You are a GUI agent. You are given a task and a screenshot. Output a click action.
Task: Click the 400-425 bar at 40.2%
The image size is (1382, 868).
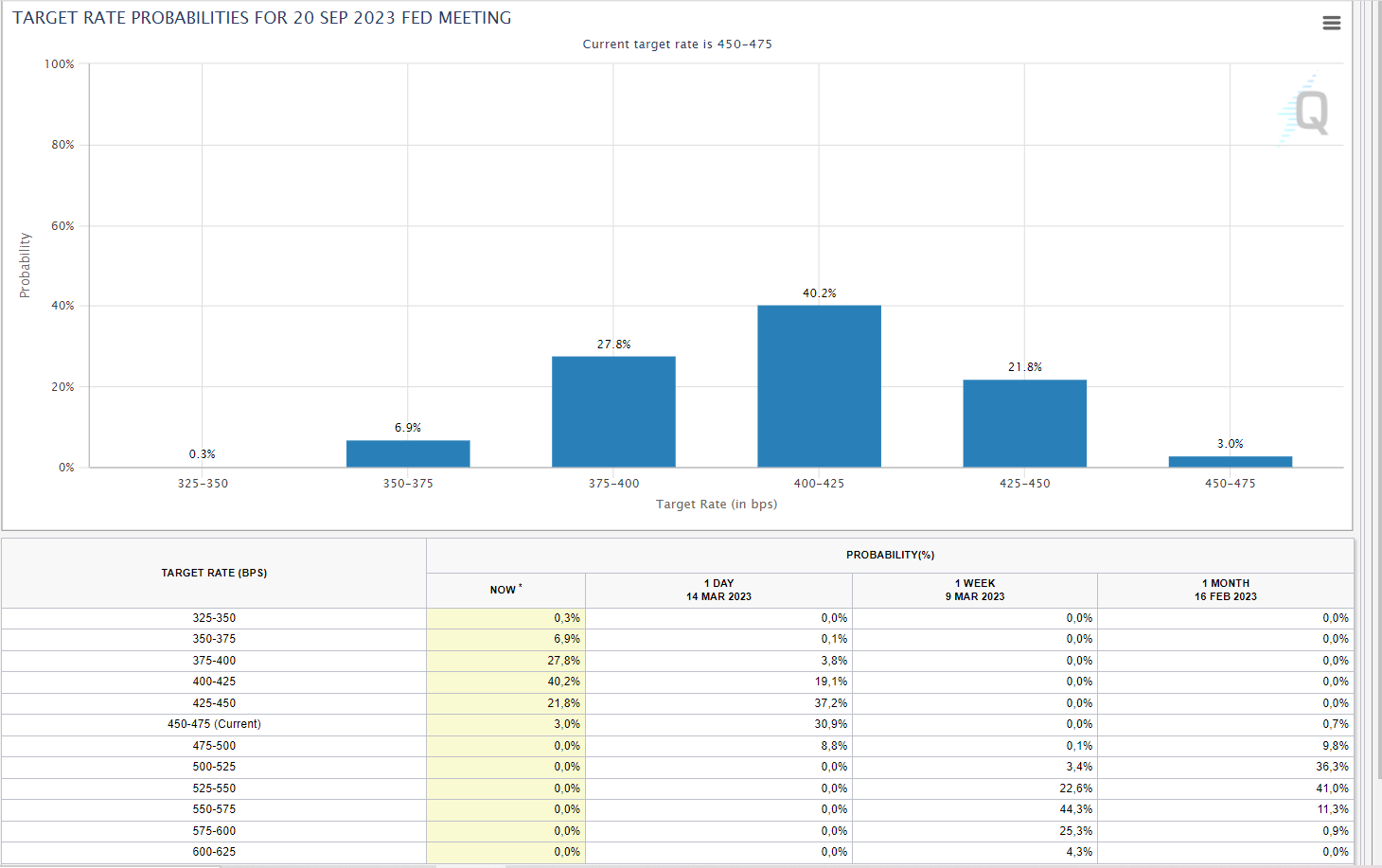(x=819, y=386)
